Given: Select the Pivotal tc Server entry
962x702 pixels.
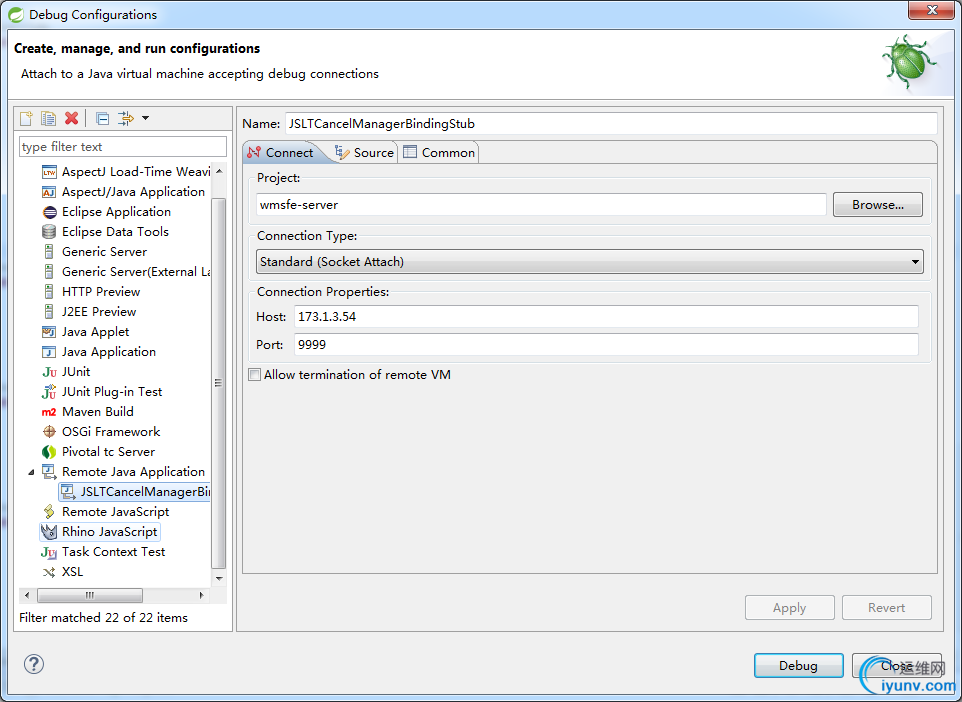Looking at the screenshot, I should pyautogui.click(x=108, y=452).
